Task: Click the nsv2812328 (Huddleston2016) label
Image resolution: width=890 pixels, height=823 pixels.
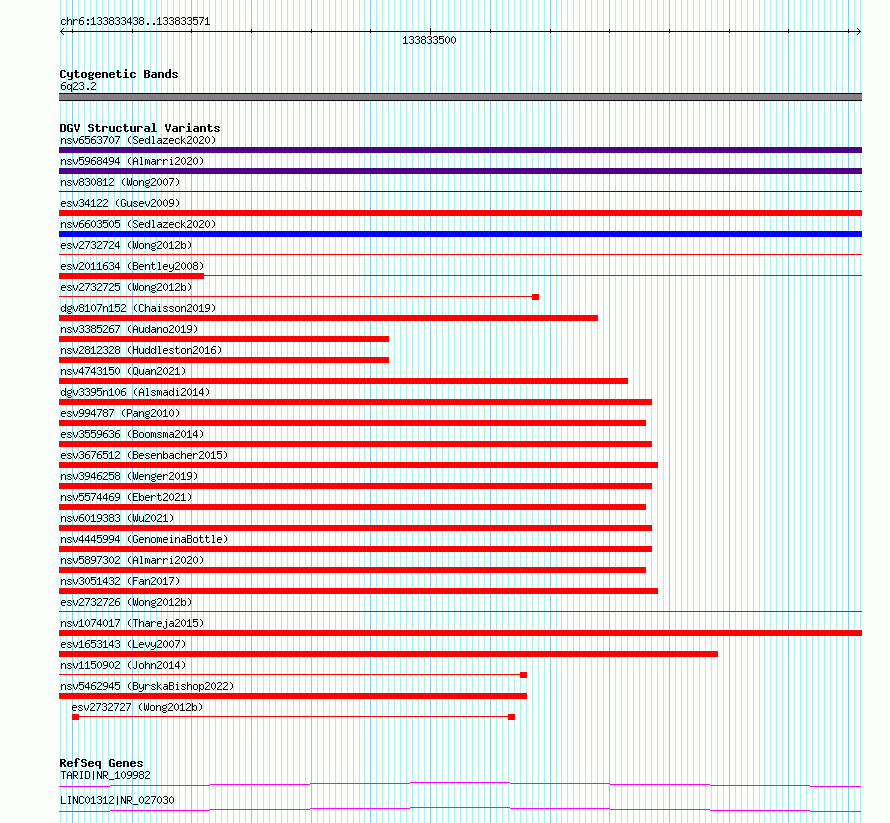Action: [141, 350]
